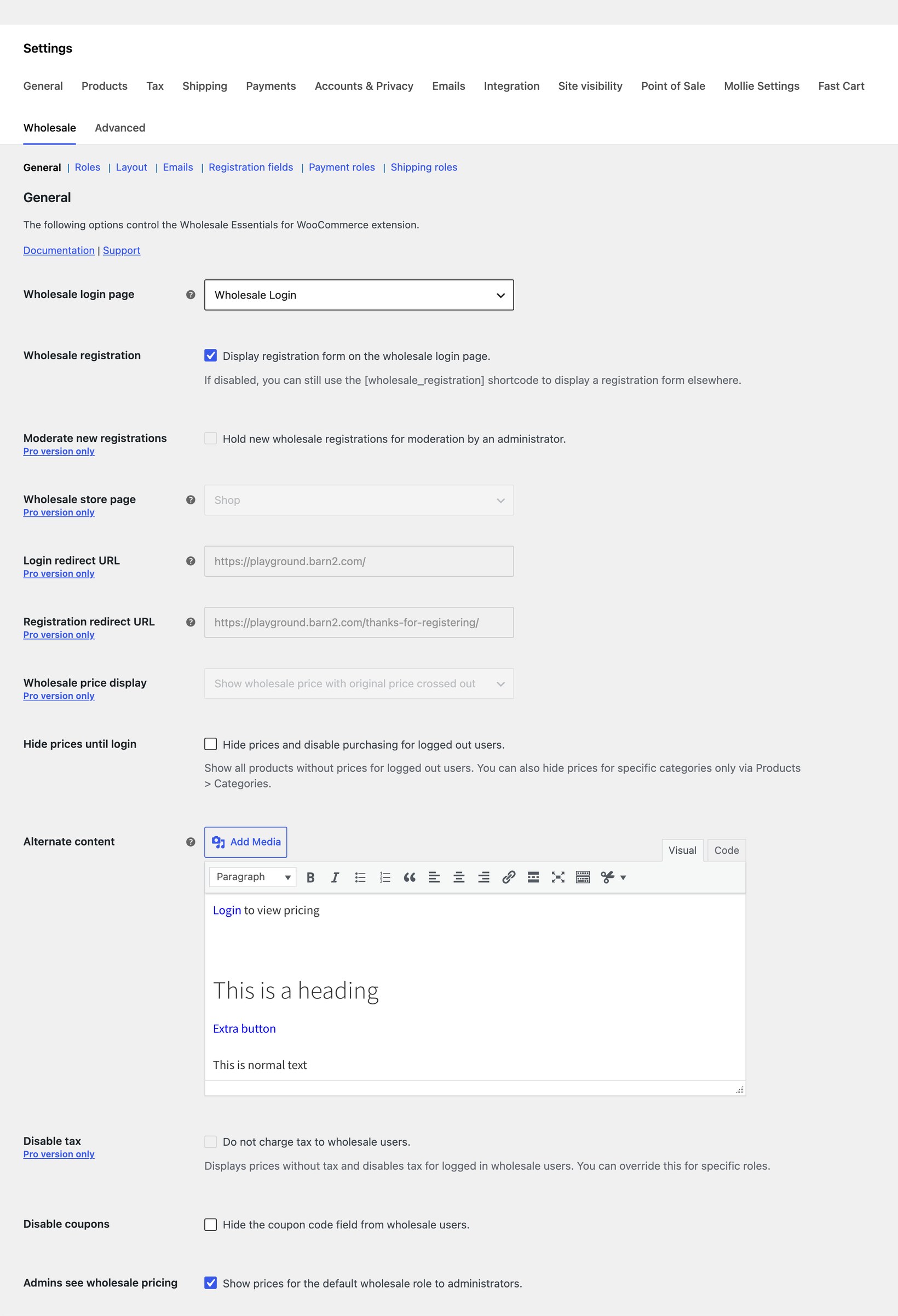Open the Site visibility tab
The height and width of the screenshot is (1316, 898).
590,86
